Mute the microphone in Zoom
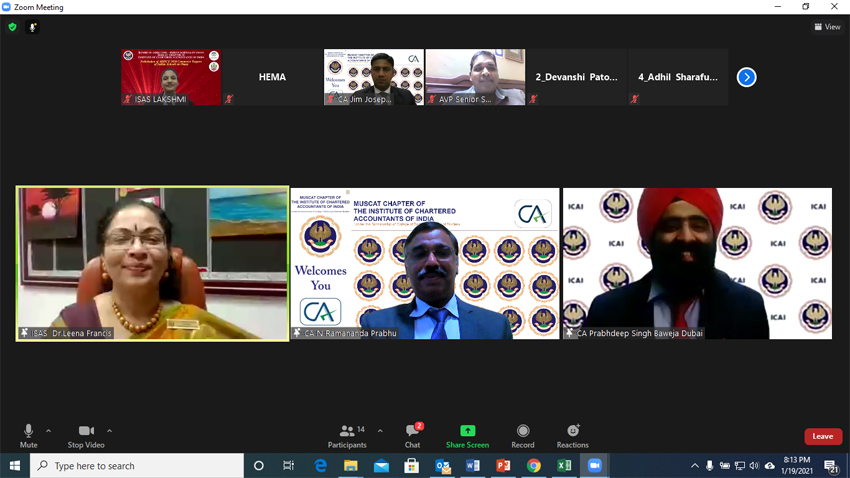 [x=28, y=435]
